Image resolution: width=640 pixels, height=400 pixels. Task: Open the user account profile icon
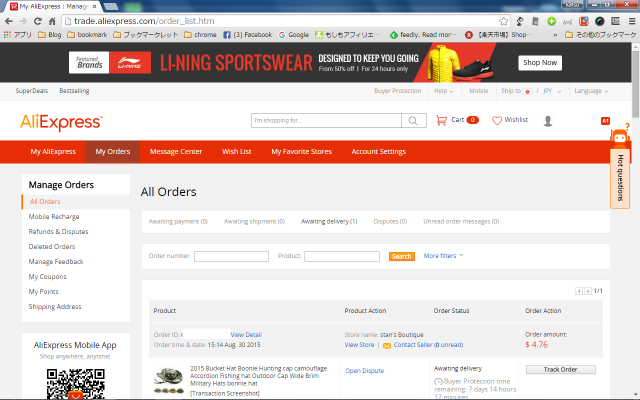(x=548, y=121)
